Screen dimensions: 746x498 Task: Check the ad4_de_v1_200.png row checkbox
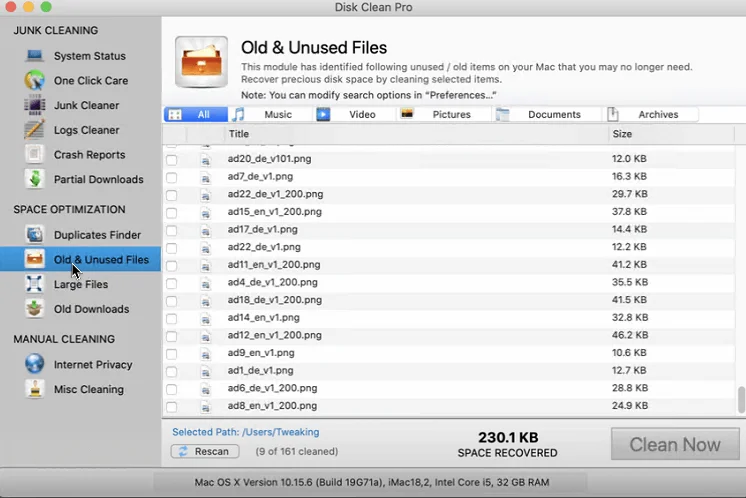(172, 283)
